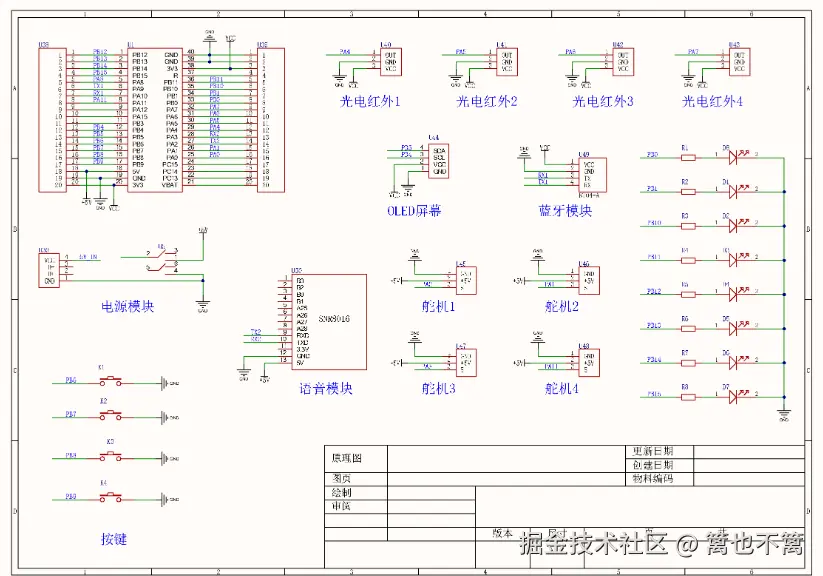Screen dimensions: 823x576
Task: Click the 绘制 title block cell
Action: [x=356, y=493]
